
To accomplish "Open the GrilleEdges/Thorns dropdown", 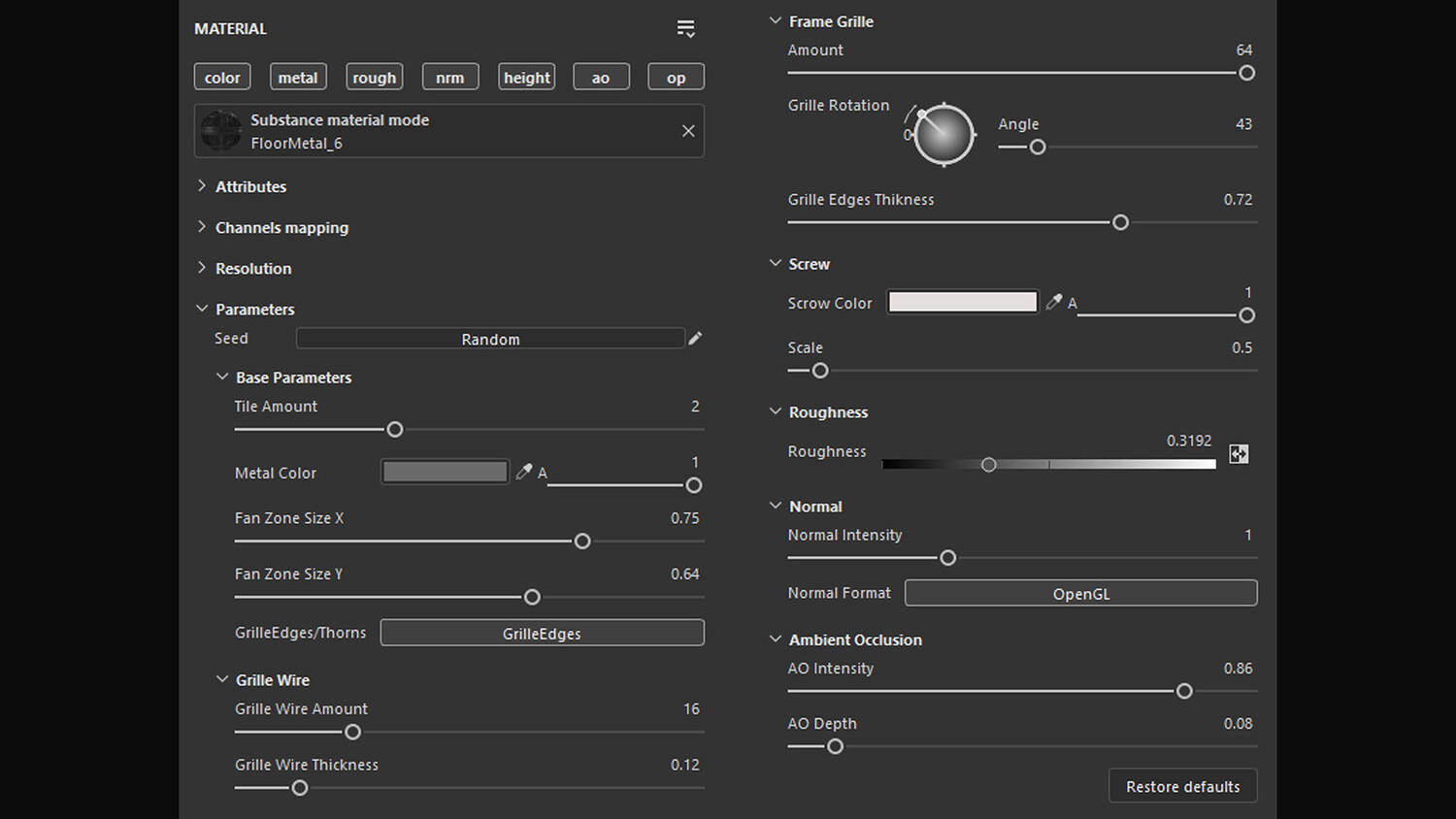I will [542, 634].
